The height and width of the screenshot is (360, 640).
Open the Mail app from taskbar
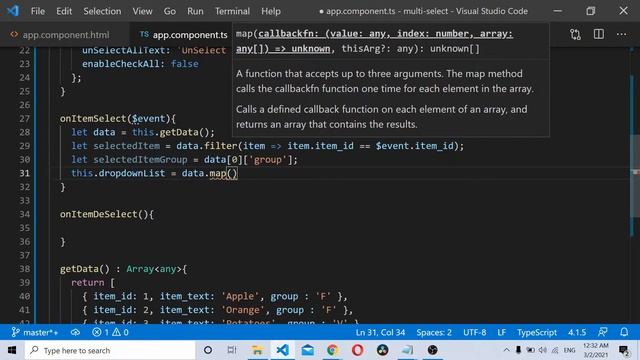(x=308, y=350)
